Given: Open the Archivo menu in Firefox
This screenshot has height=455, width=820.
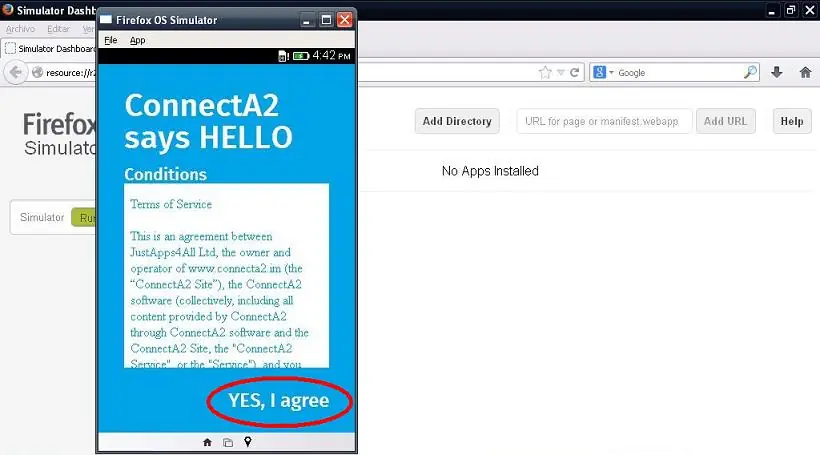Looking at the screenshot, I should tap(20, 29).
